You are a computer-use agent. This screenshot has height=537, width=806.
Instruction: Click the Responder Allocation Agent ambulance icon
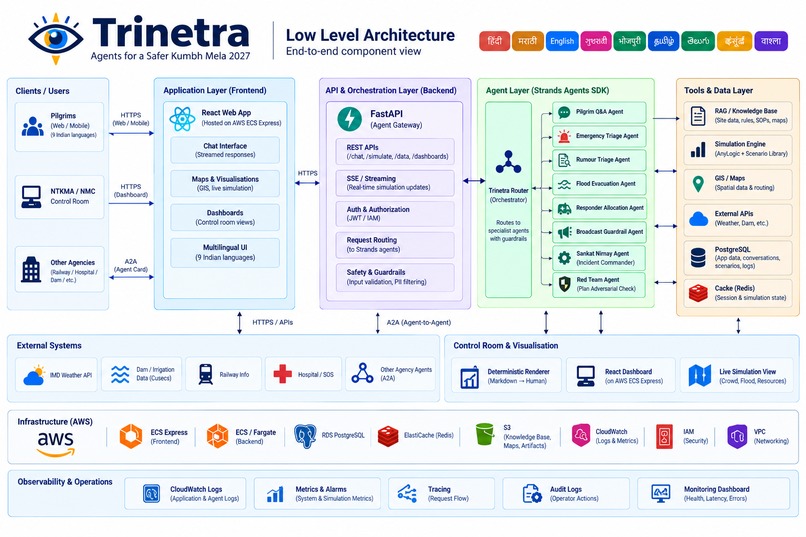(564, 208)
